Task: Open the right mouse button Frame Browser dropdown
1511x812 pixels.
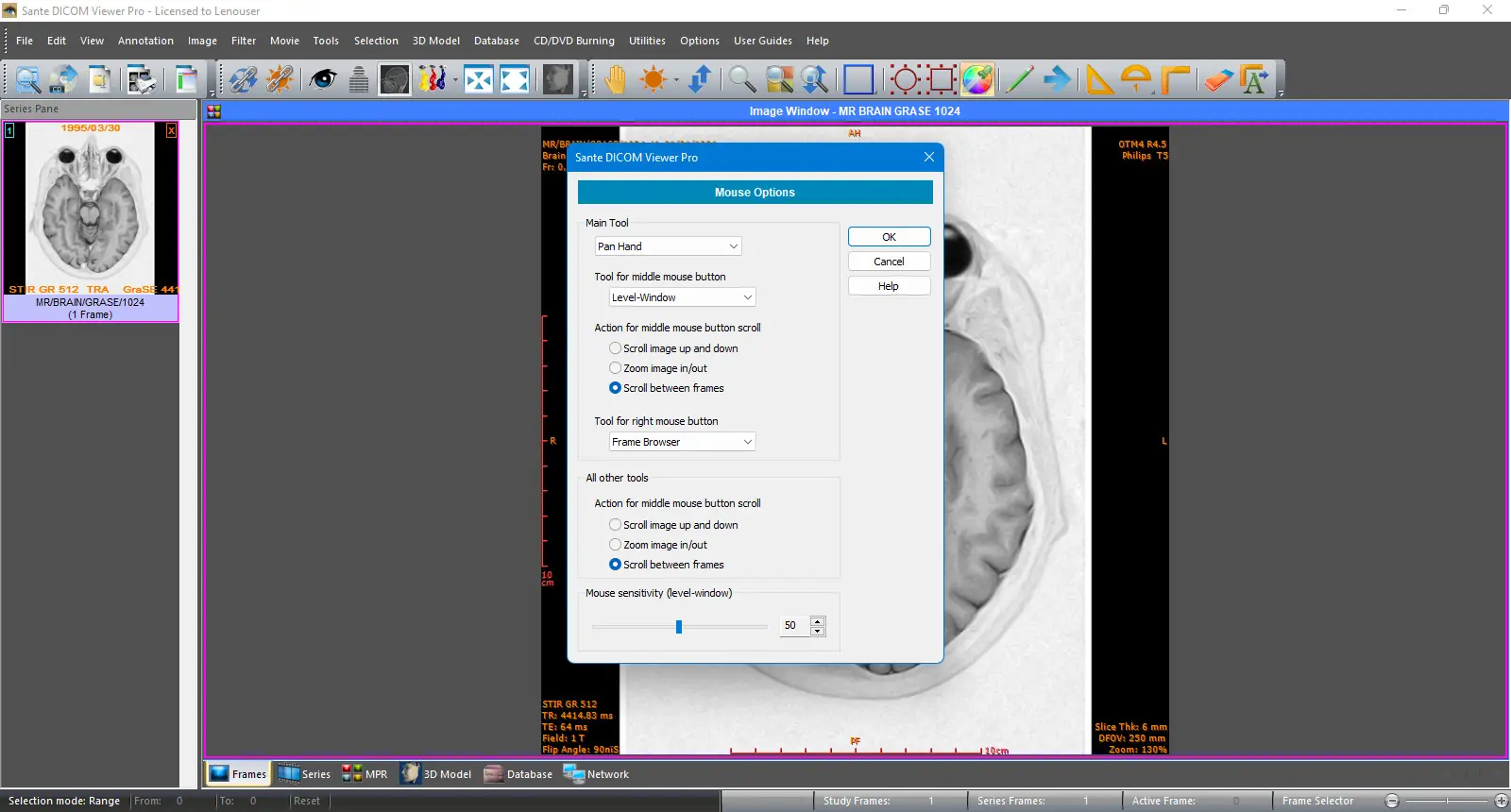Action: (682, 442)
